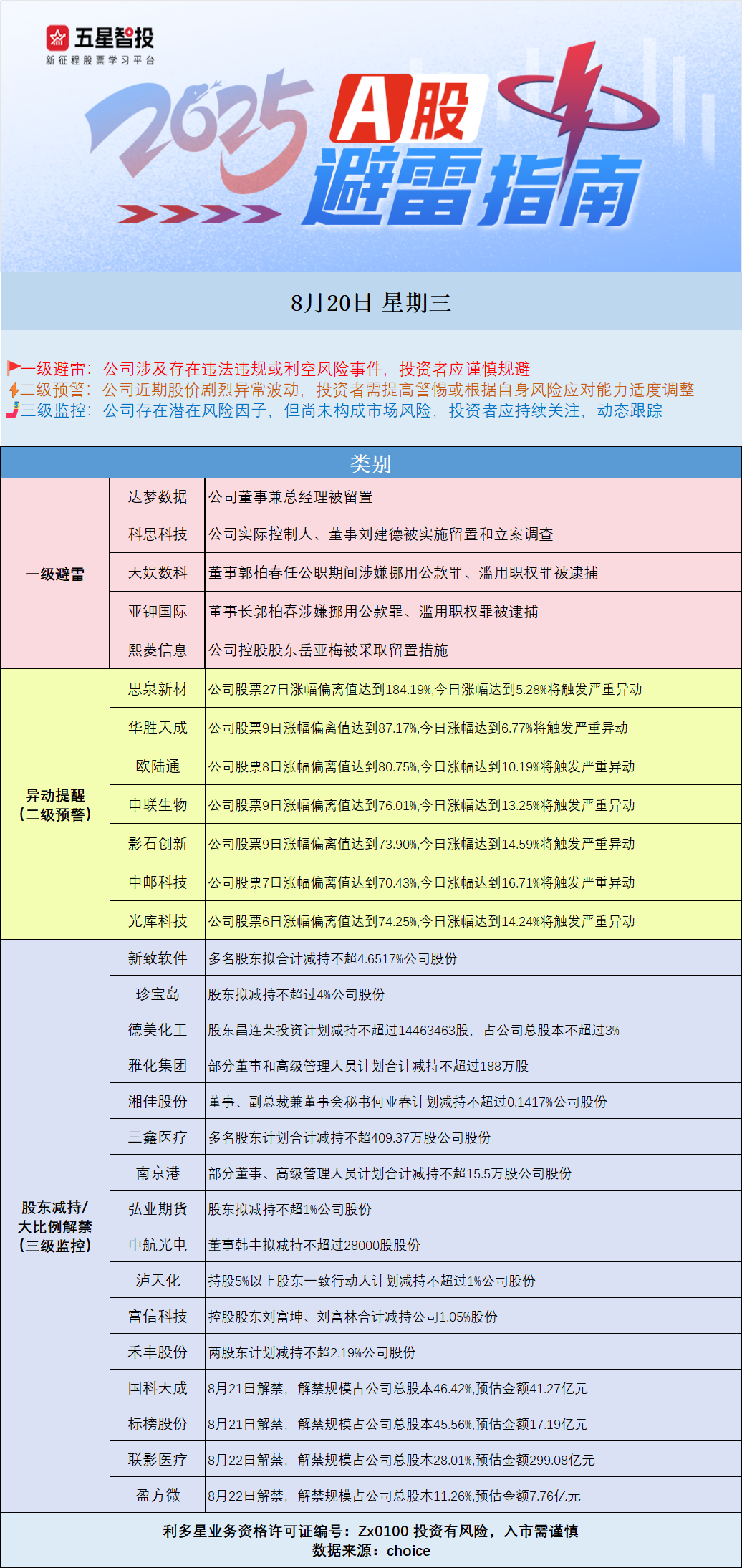Click the 珍宝岛 stock name
Screen dimensions: 742x1568
coord(158,994)
